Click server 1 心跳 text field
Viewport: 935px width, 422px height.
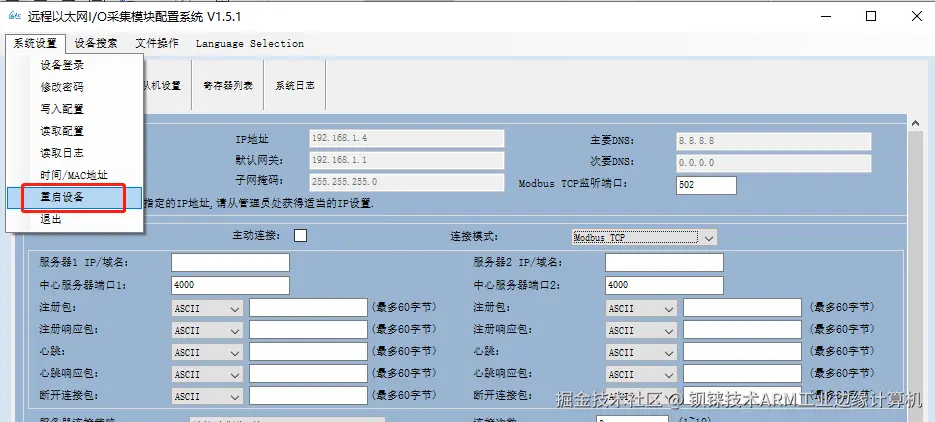tap(308, 352)
